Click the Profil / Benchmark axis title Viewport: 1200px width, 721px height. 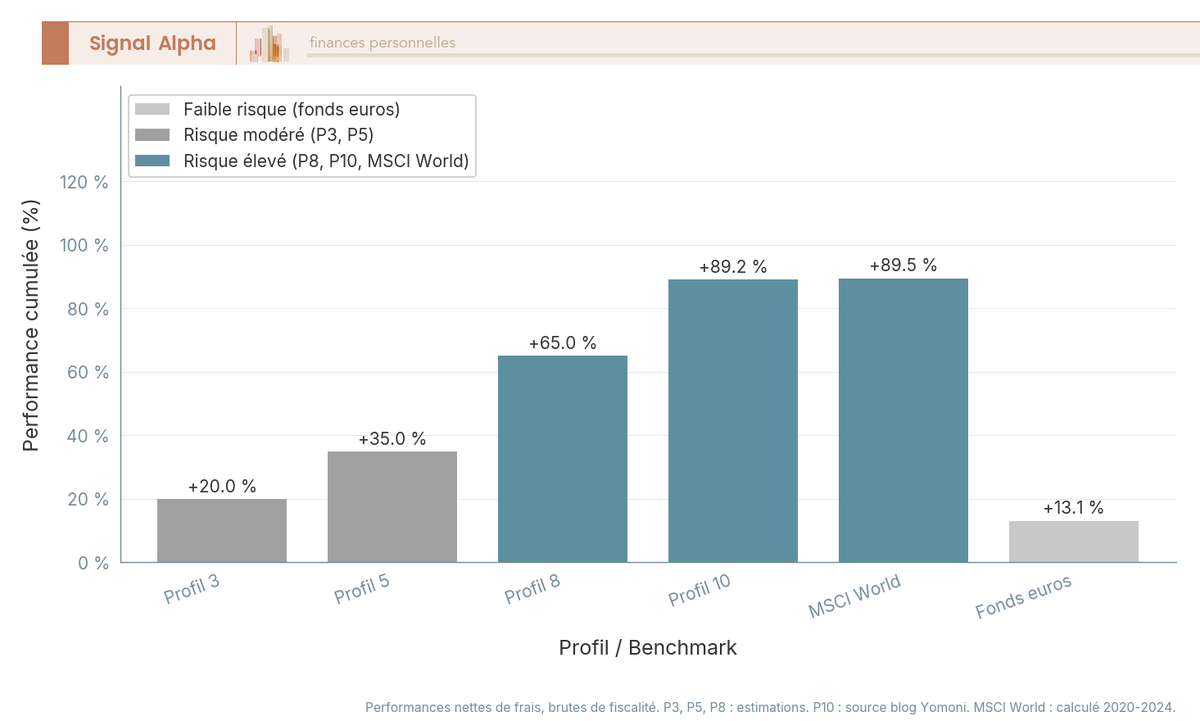648,648
